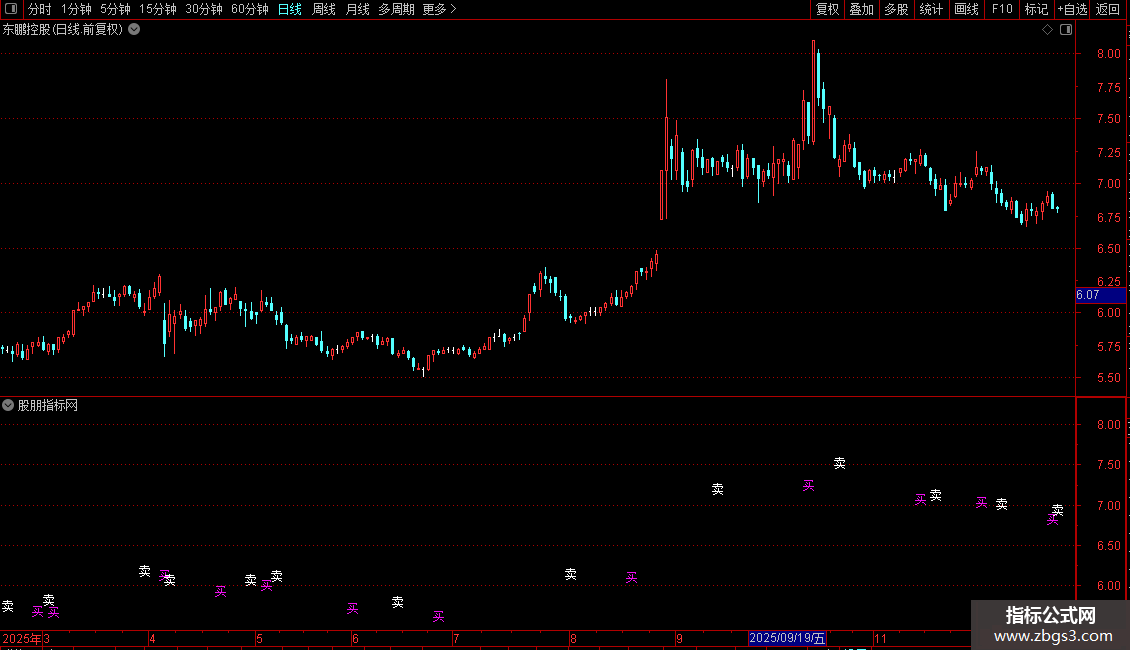The image size is (1130, 650).
Task: Click the 6.07 price label on axis
Action: [1100, 295]
